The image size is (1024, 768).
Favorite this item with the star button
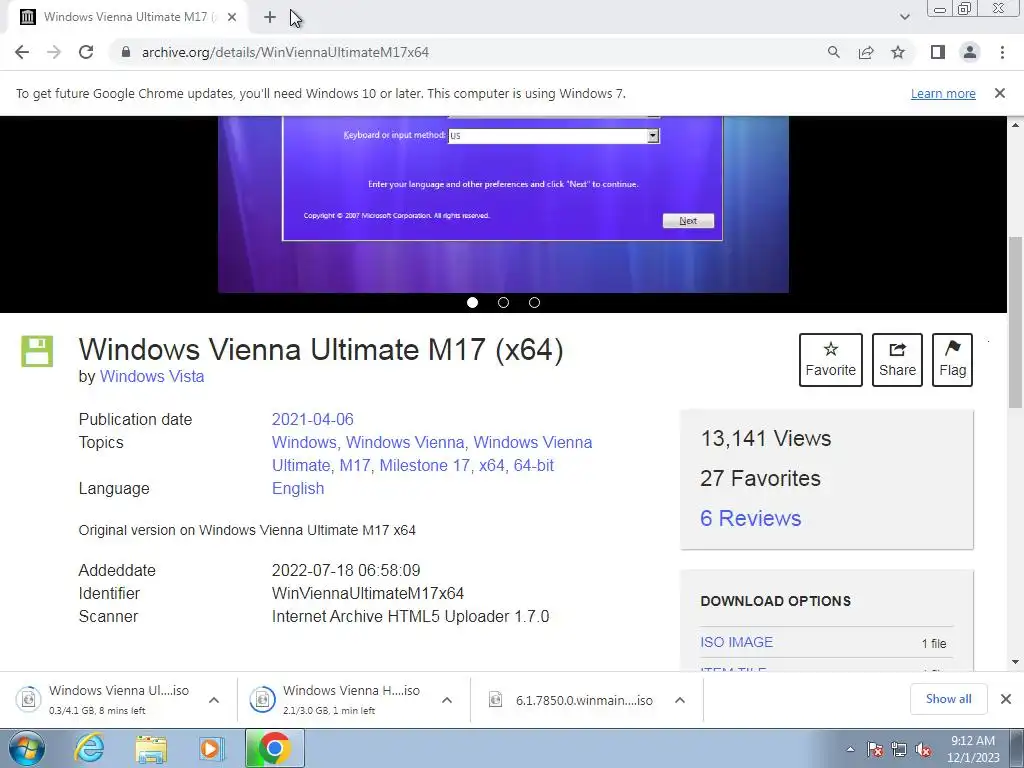point(831,360)
